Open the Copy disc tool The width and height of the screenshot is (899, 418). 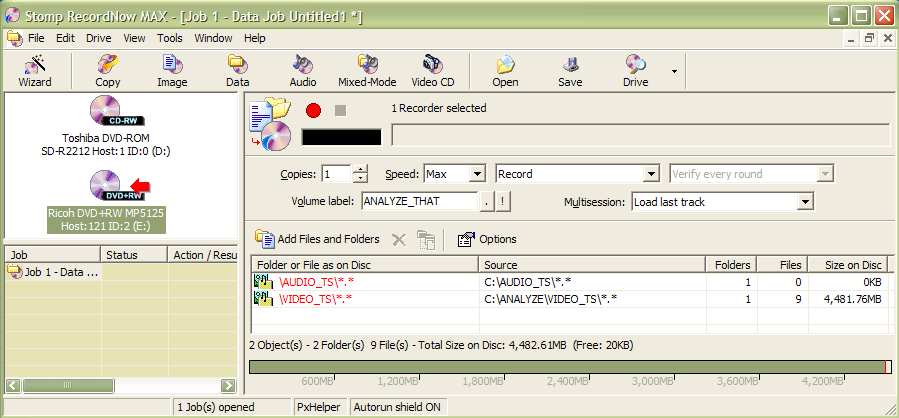[107, 71]
